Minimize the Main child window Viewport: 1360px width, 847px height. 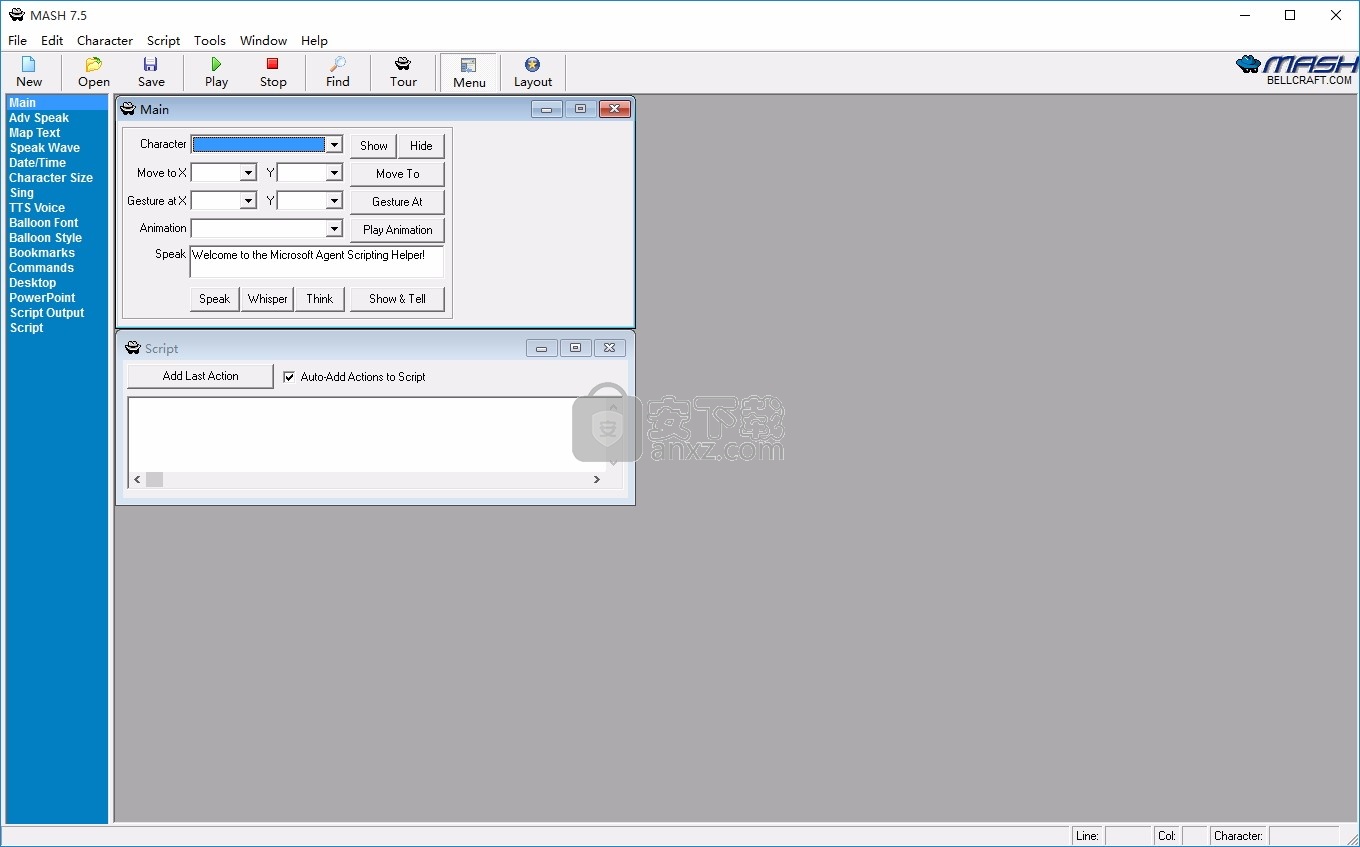546,109
